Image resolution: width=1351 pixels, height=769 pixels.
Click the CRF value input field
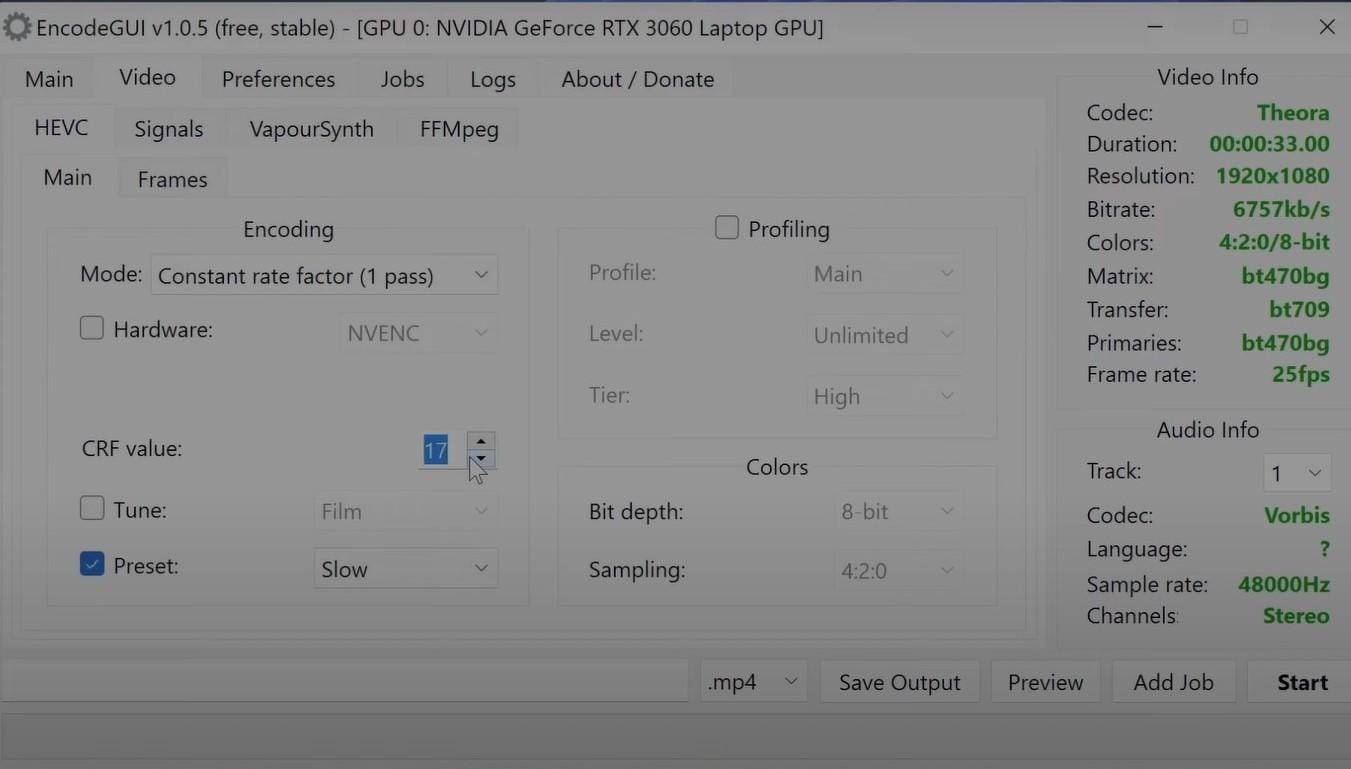[x=442, y=450]
